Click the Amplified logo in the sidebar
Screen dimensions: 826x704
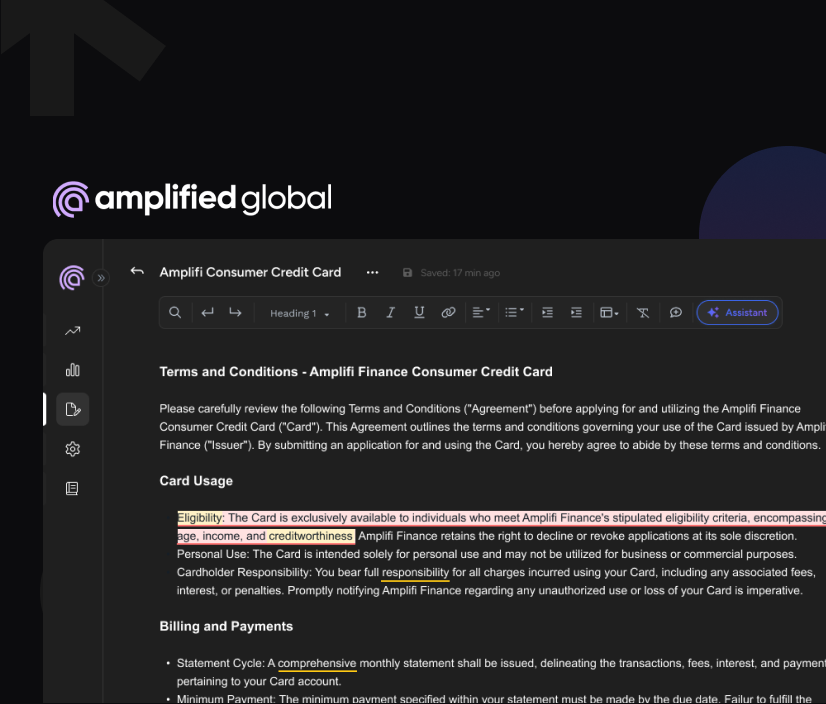(x=72, y=278)
